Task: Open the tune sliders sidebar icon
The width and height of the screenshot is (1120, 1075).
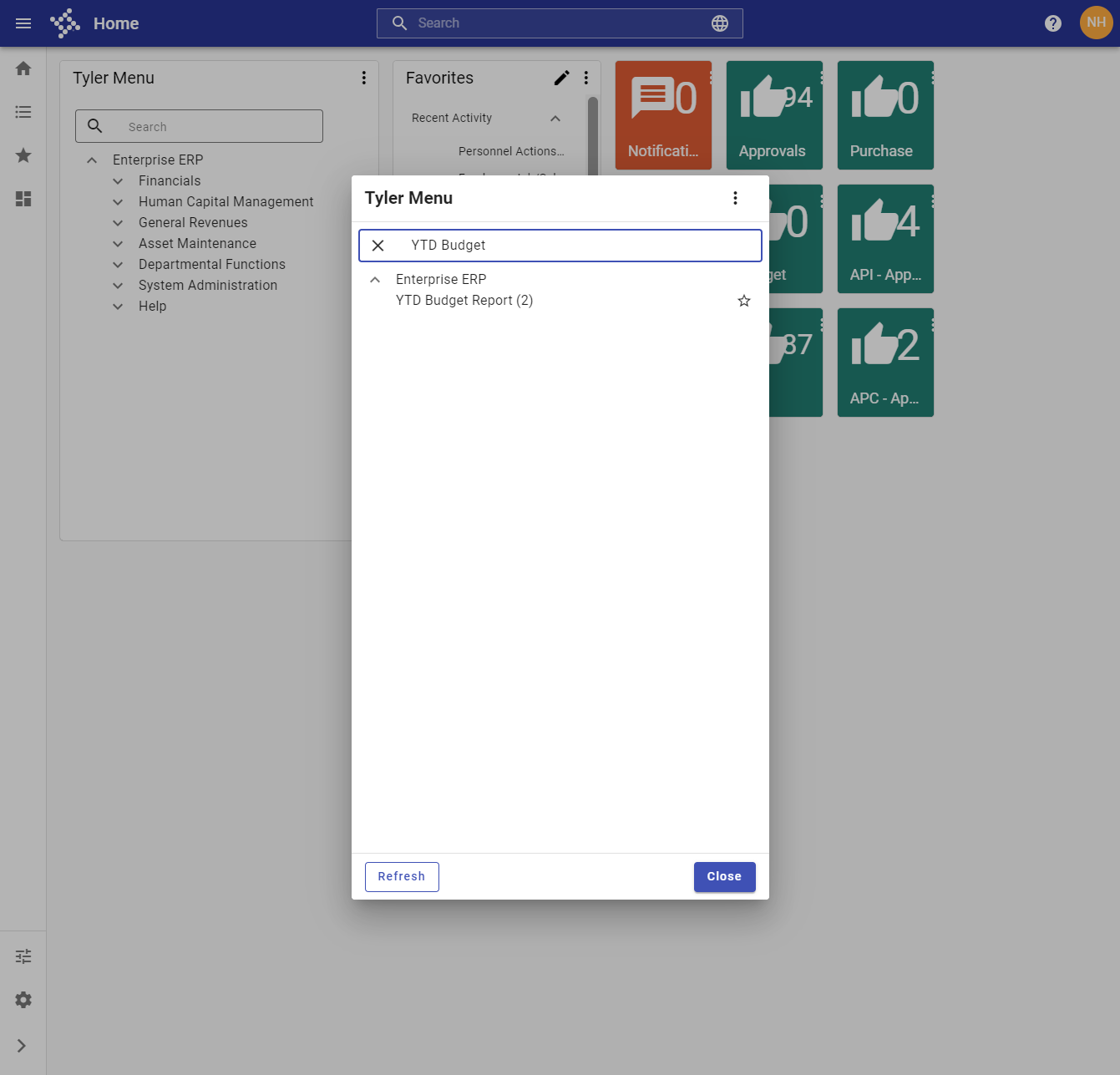Action: (23, 956)
